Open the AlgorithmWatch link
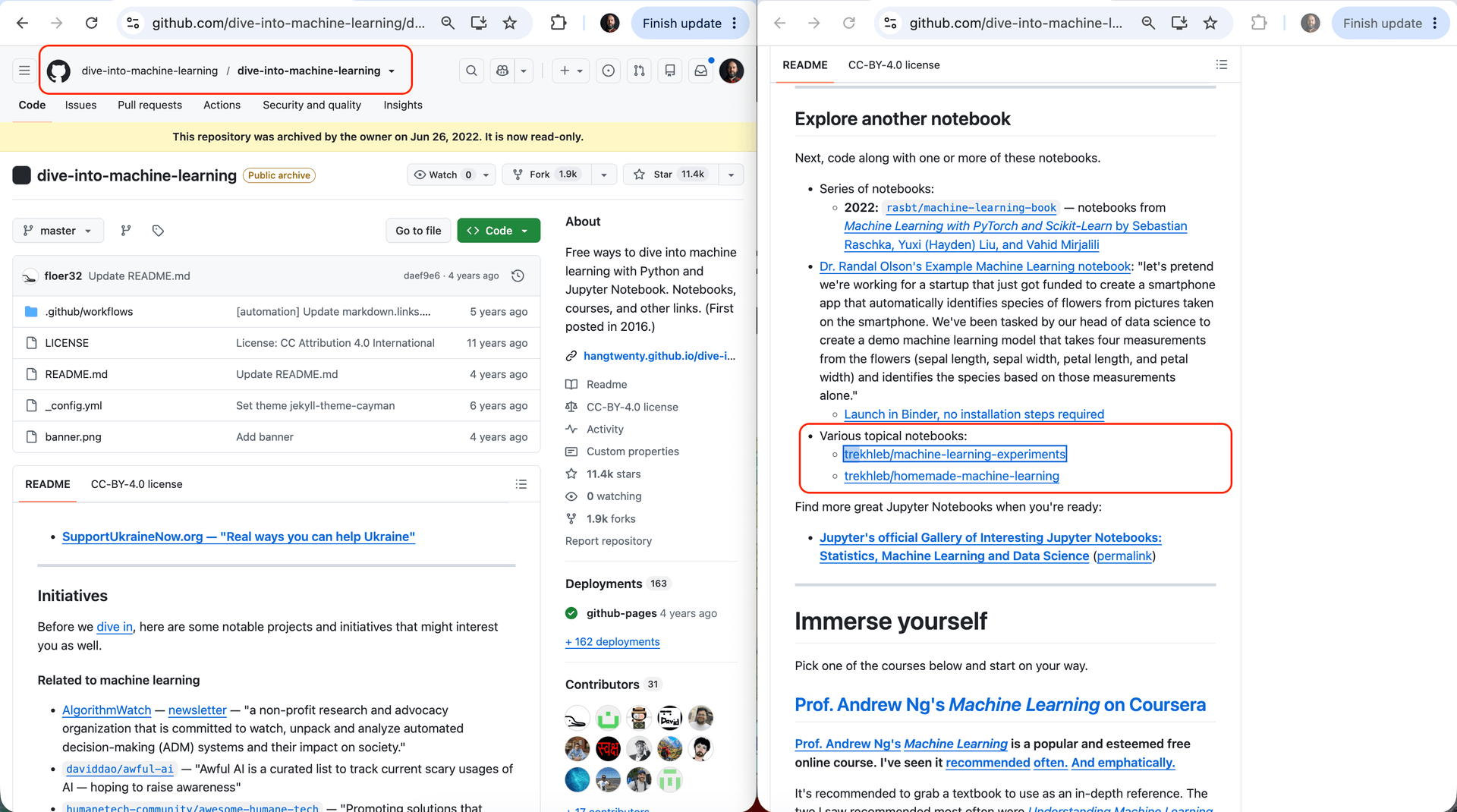The height and width of the screenshot is (812, 1457). click(x=107, y=710)
